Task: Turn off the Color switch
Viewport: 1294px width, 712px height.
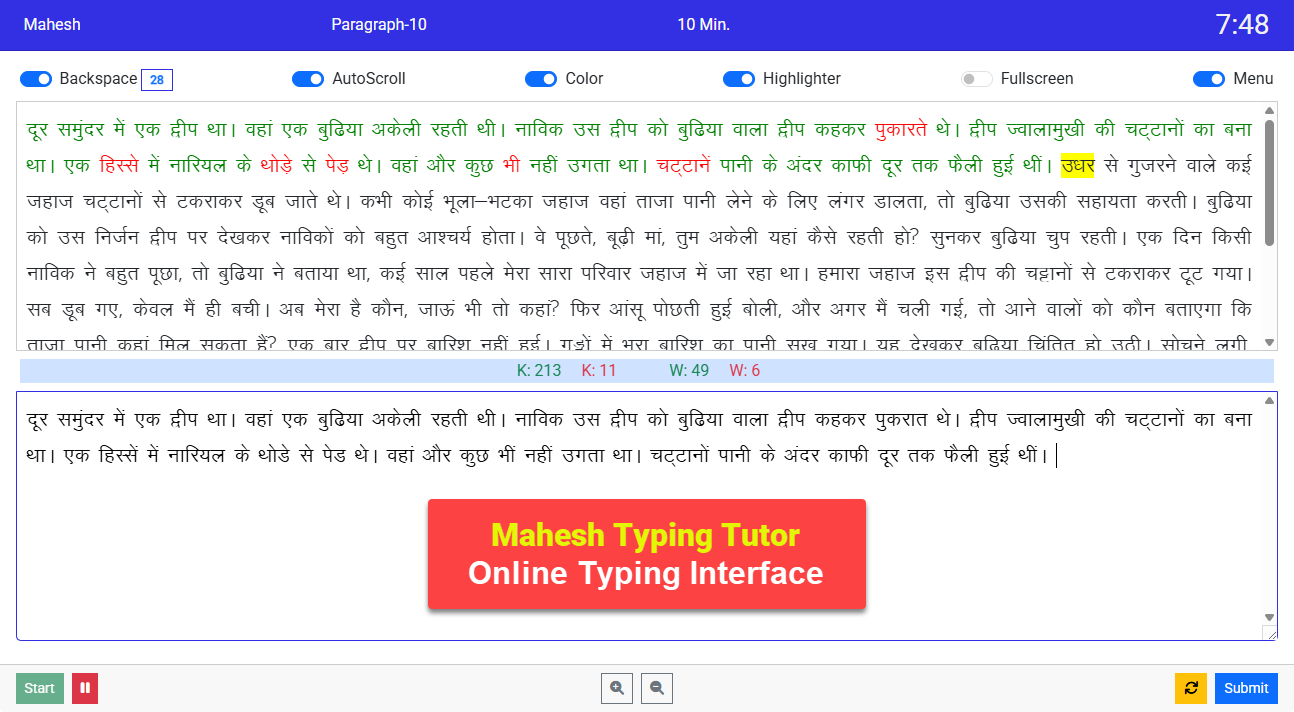Action: 541,79
